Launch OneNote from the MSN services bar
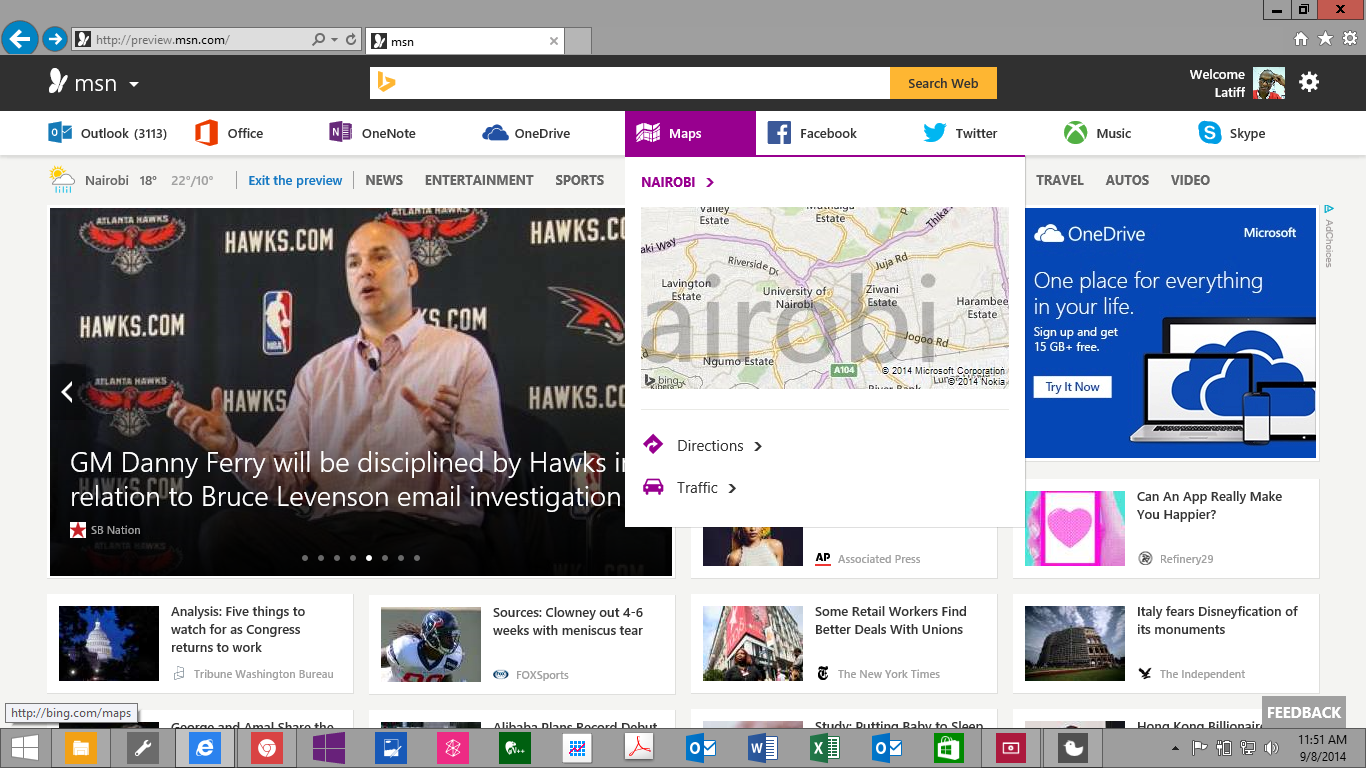The width and height of the screenshot is (1366, 768). pos(372,133)
